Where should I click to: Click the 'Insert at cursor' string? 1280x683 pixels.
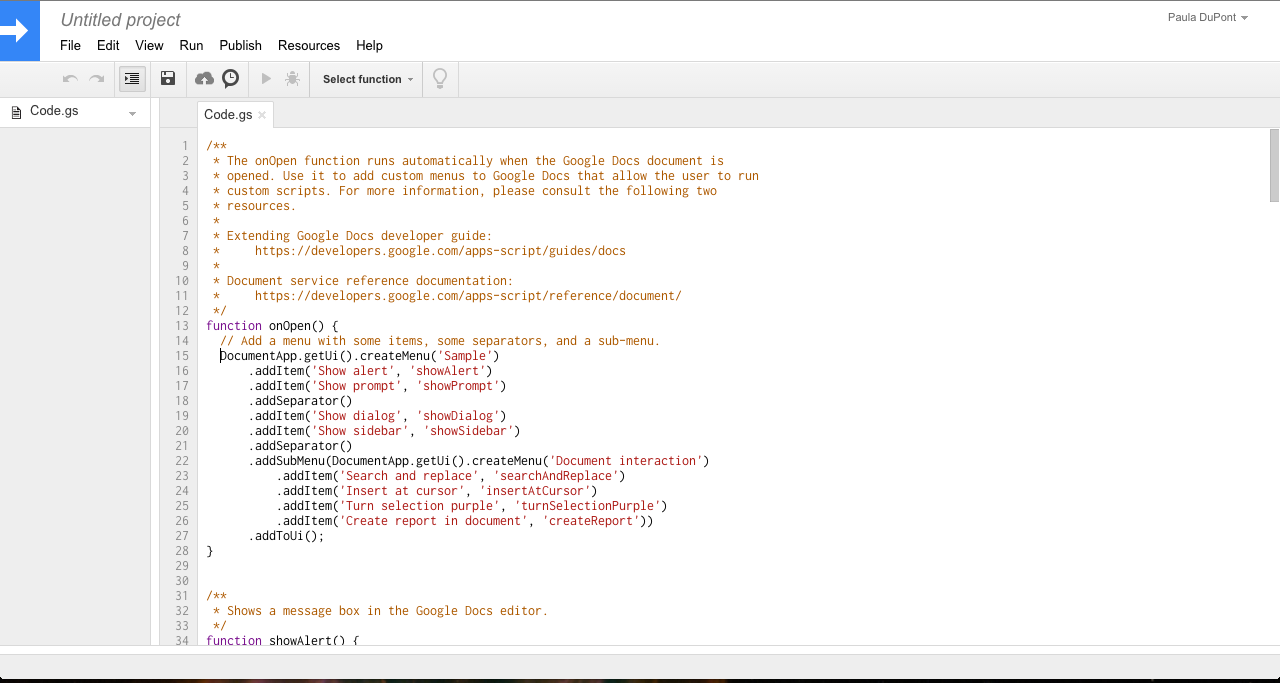[402, 491]
